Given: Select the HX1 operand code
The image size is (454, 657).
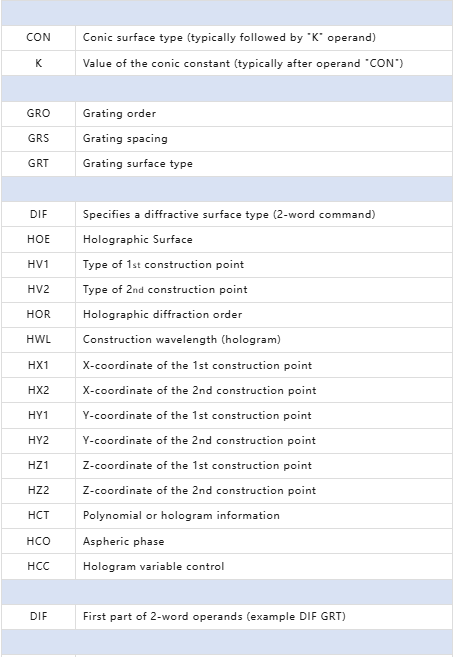Looking at the screenshot, I should [38, 365].
